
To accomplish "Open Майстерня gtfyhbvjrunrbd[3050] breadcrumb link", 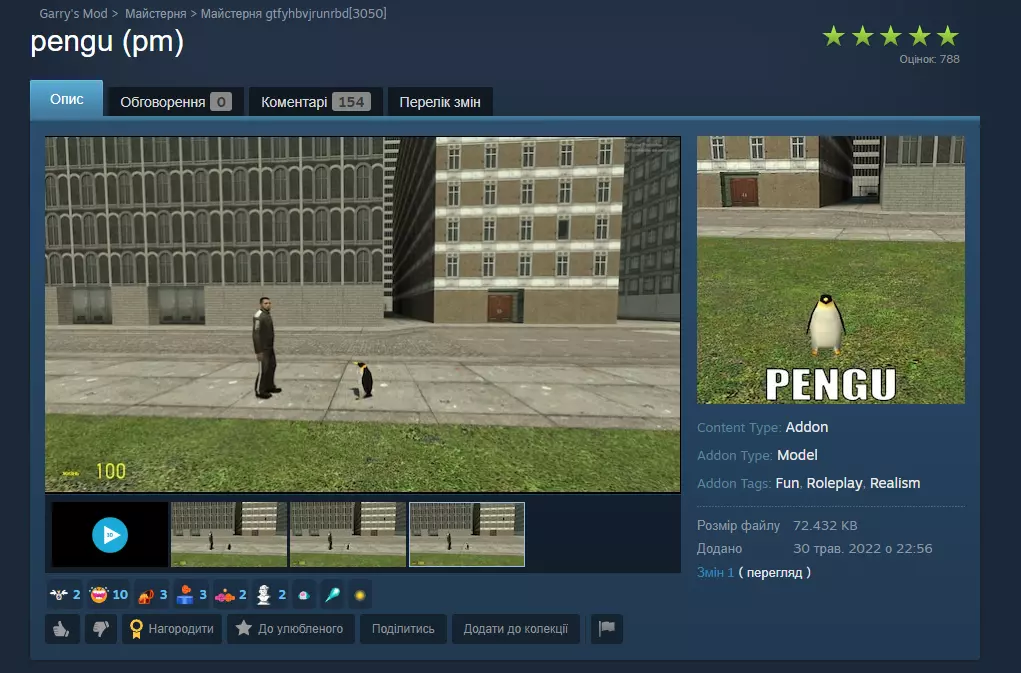I will click(293, 14).
